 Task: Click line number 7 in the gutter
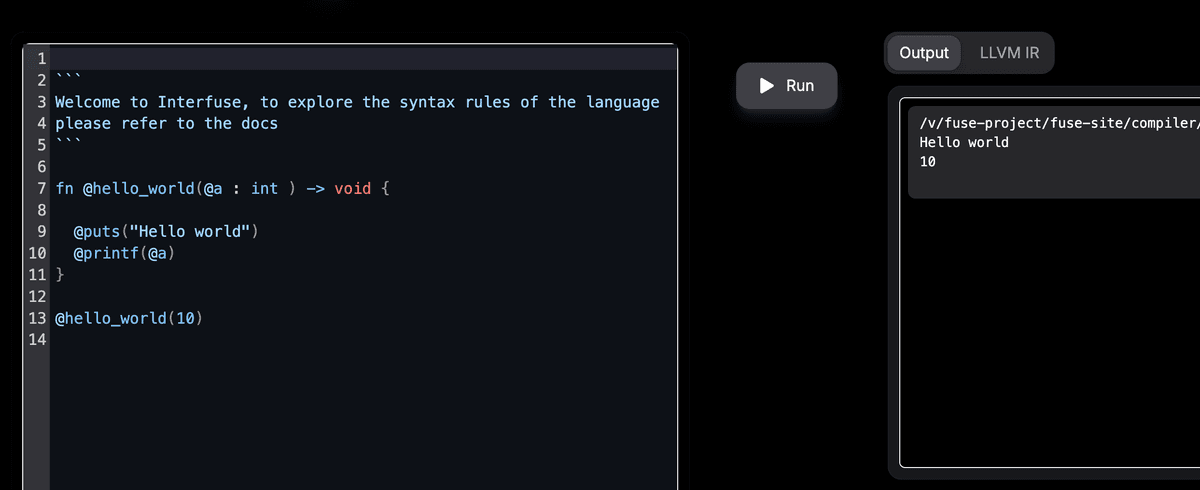(42, 188)
